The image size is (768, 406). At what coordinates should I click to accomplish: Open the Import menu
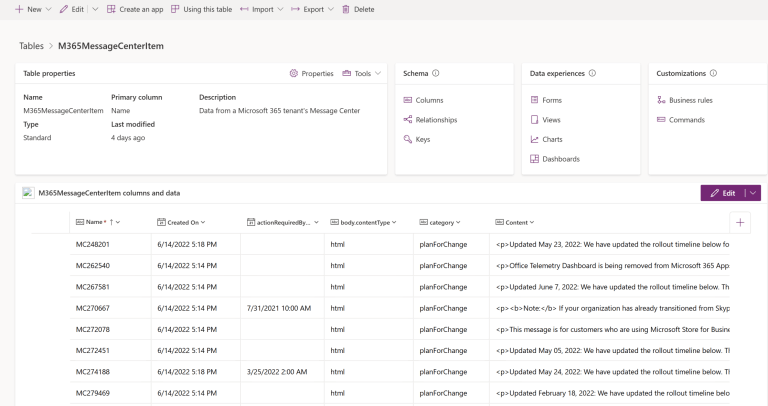(x=261, y=9)
